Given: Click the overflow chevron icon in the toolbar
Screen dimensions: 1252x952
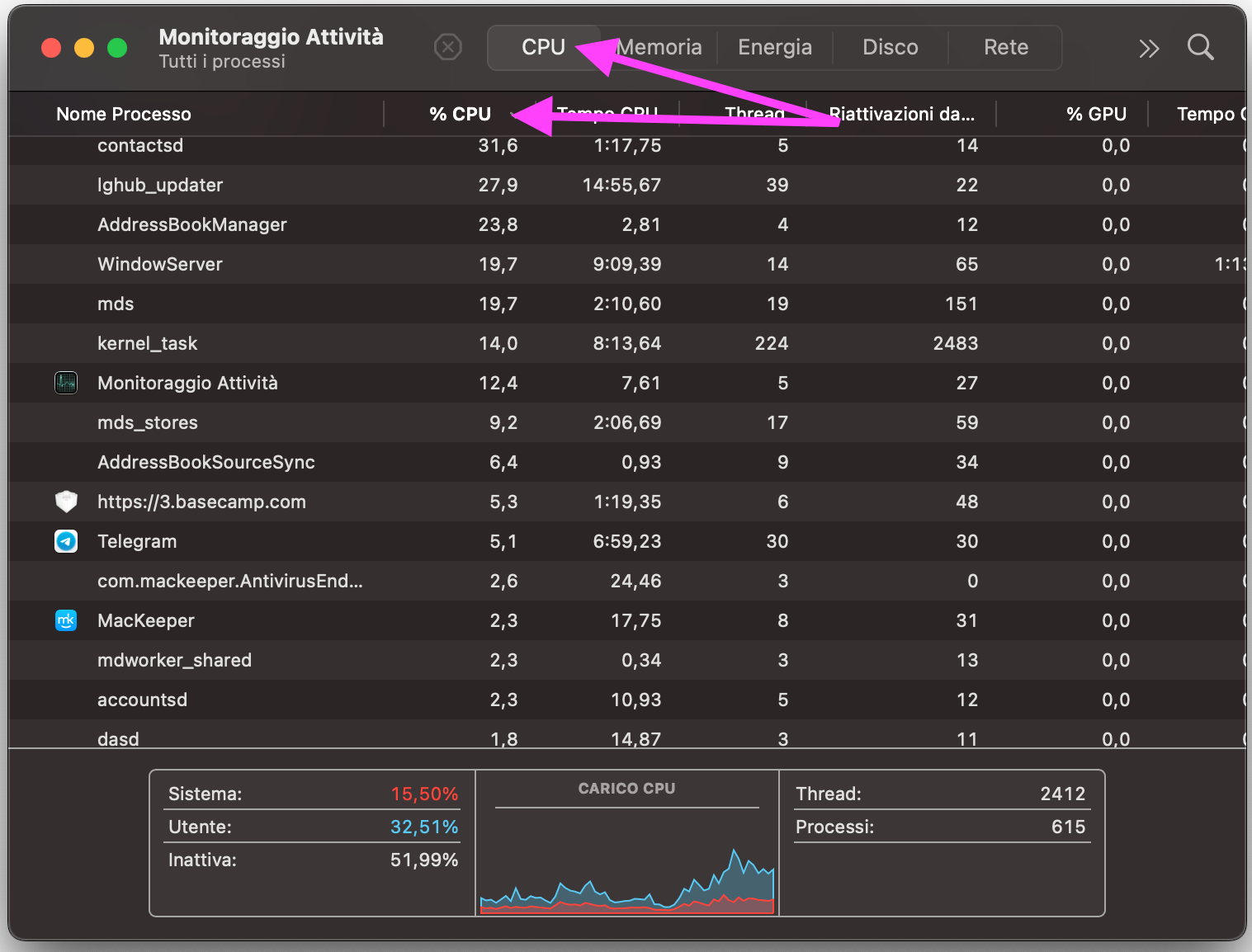Looking at the screenshot, I should (1149, 48).
